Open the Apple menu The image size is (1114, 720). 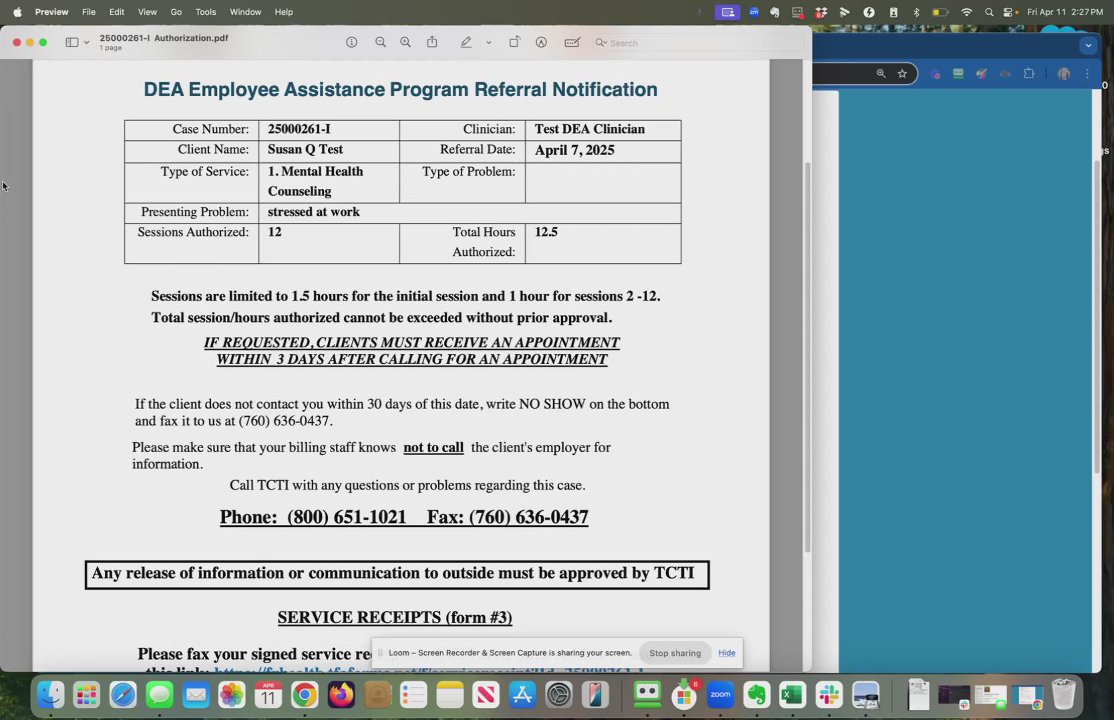[x=17, y=12]
